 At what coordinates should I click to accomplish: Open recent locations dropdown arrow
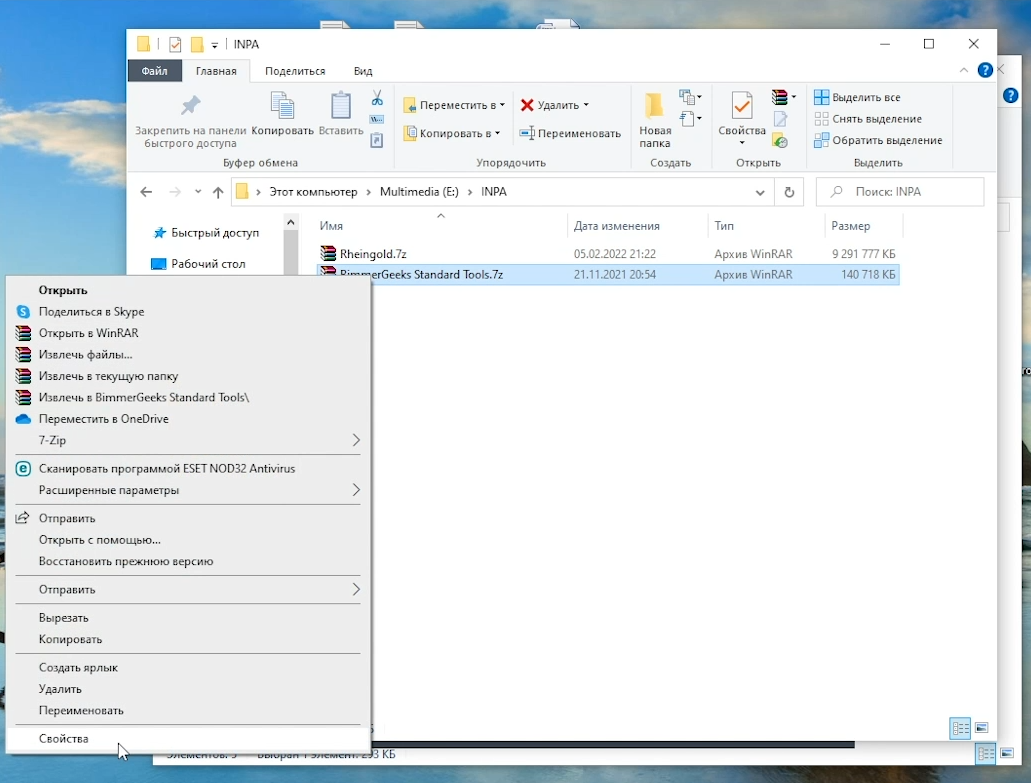(x=198, y=192)
